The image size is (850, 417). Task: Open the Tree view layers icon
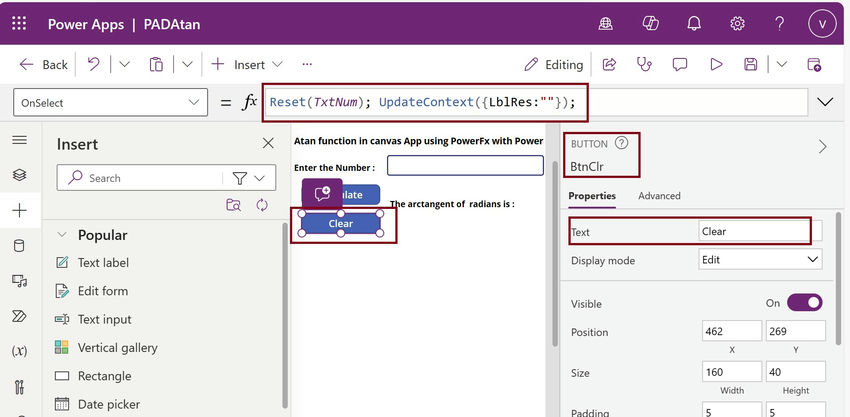(x=20, y=175)
